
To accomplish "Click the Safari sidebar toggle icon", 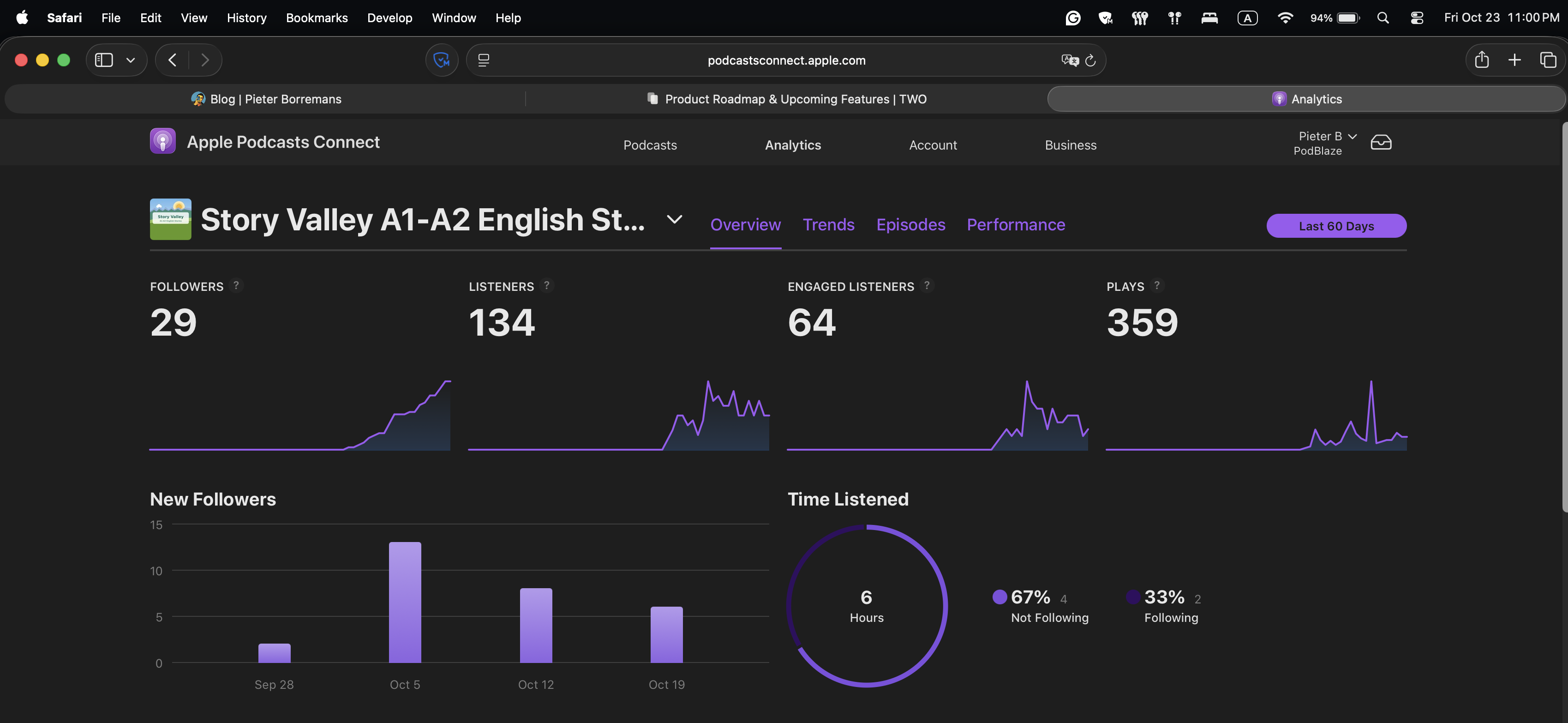I will [104, 60].
